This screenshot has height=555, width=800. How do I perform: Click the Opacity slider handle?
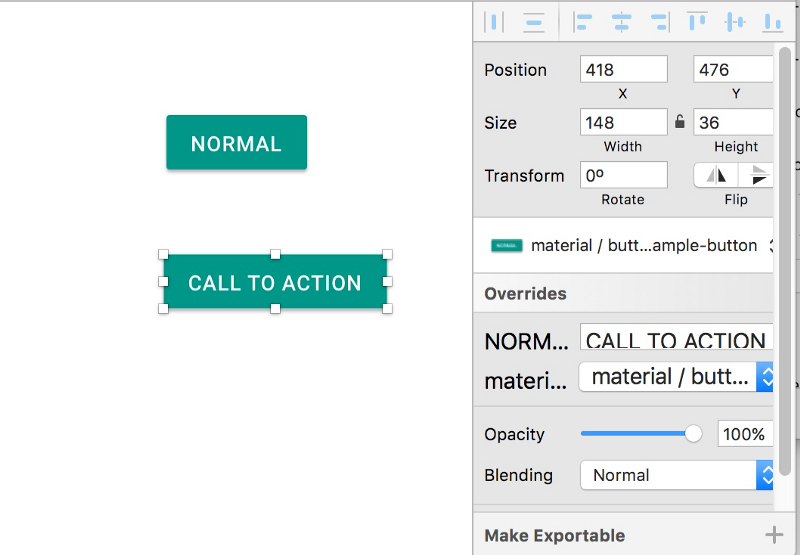pos(693,434)
